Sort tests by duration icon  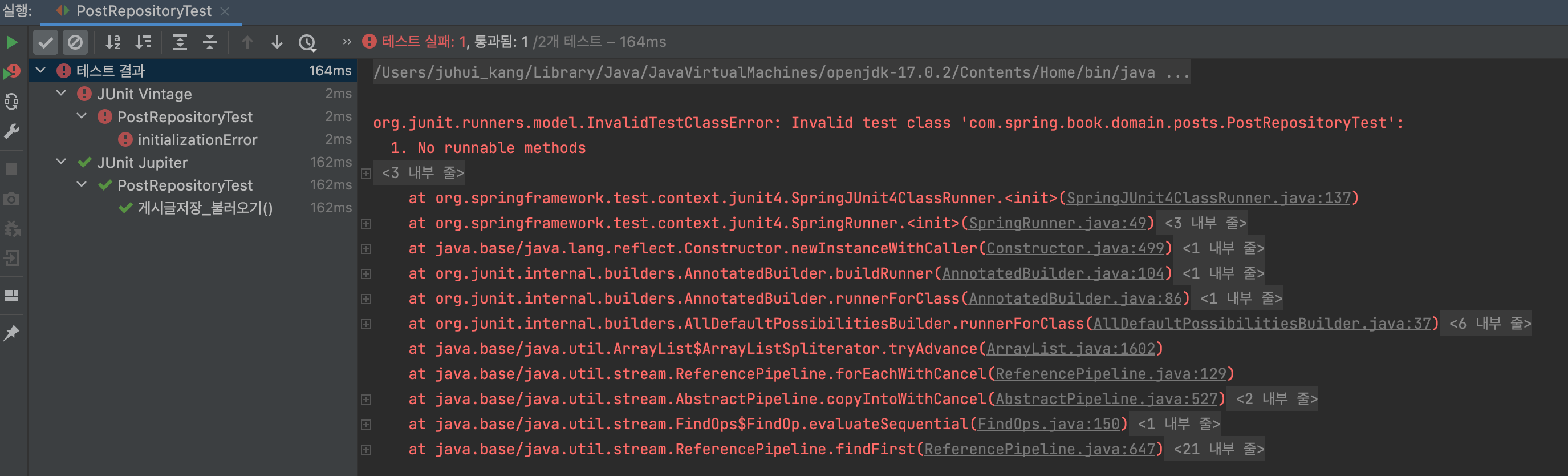tap(143, 42)
